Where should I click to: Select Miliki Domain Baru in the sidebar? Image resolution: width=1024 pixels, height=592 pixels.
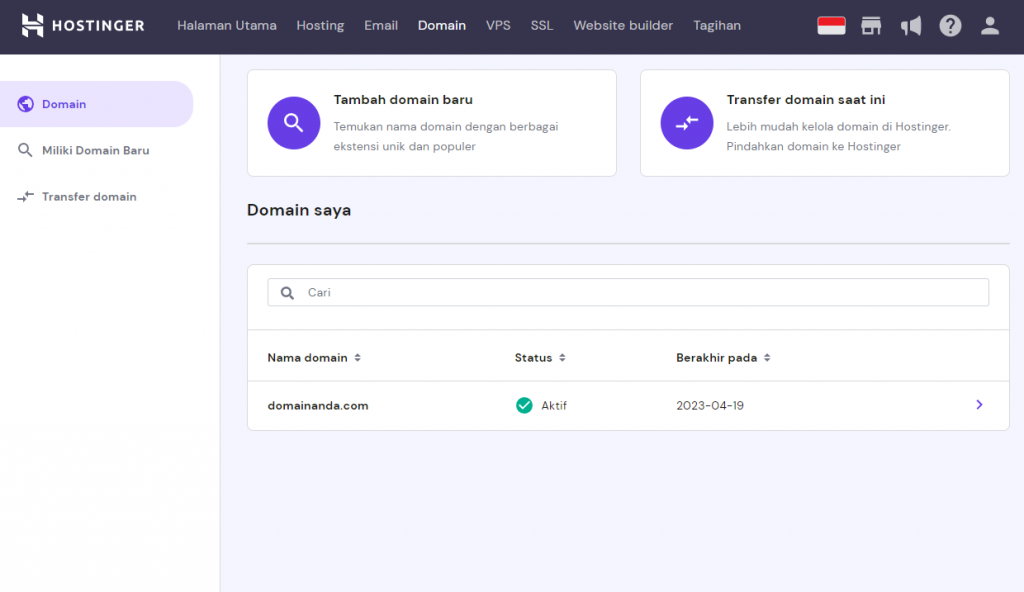coord(95,150)
